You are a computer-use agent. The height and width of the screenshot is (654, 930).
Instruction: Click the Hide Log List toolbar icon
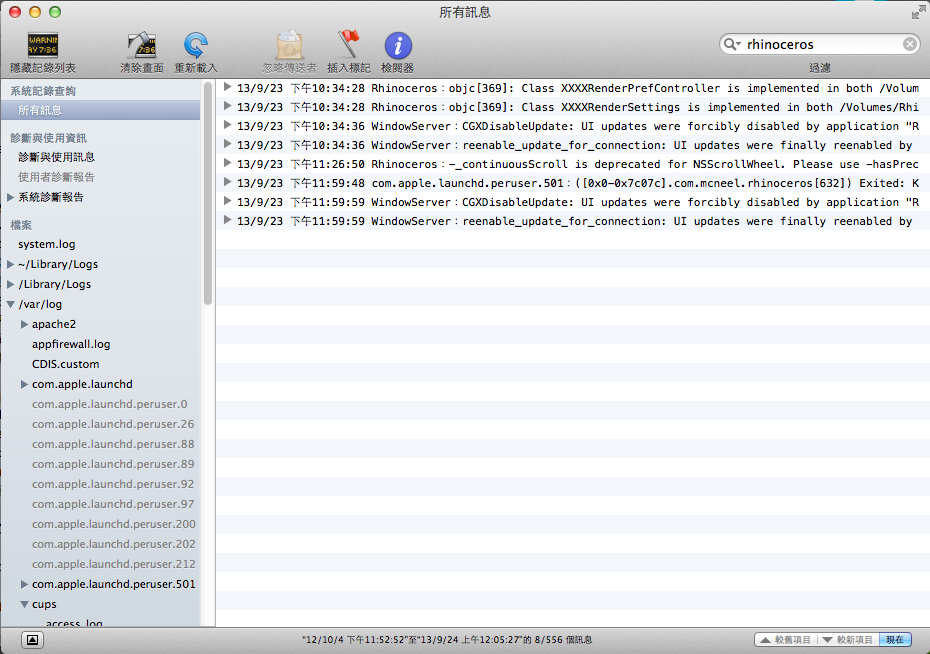(43, 46)
